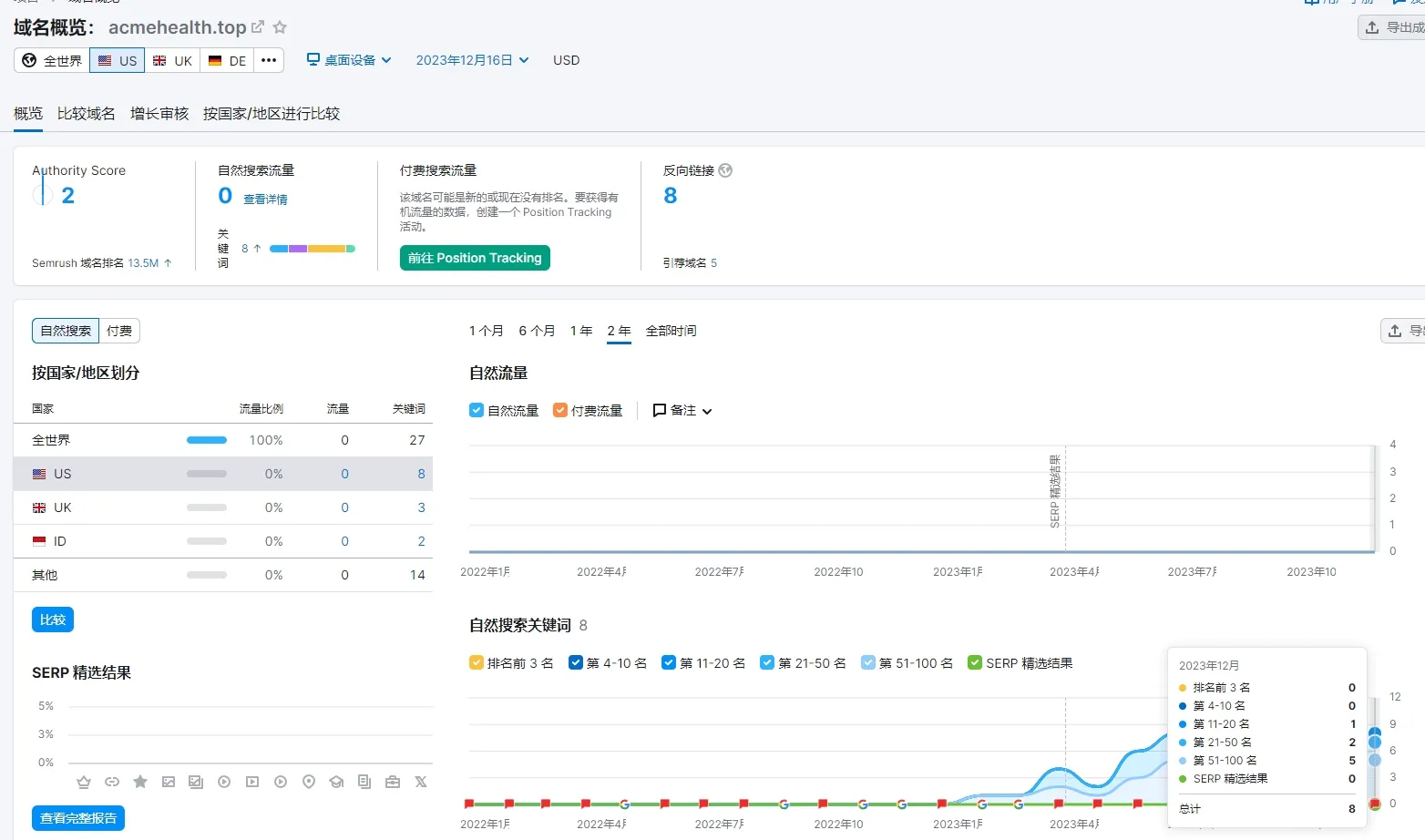Open acmehealth.top via external link icon
Viewport: 1425px width, 840px height.
[258, 27]
